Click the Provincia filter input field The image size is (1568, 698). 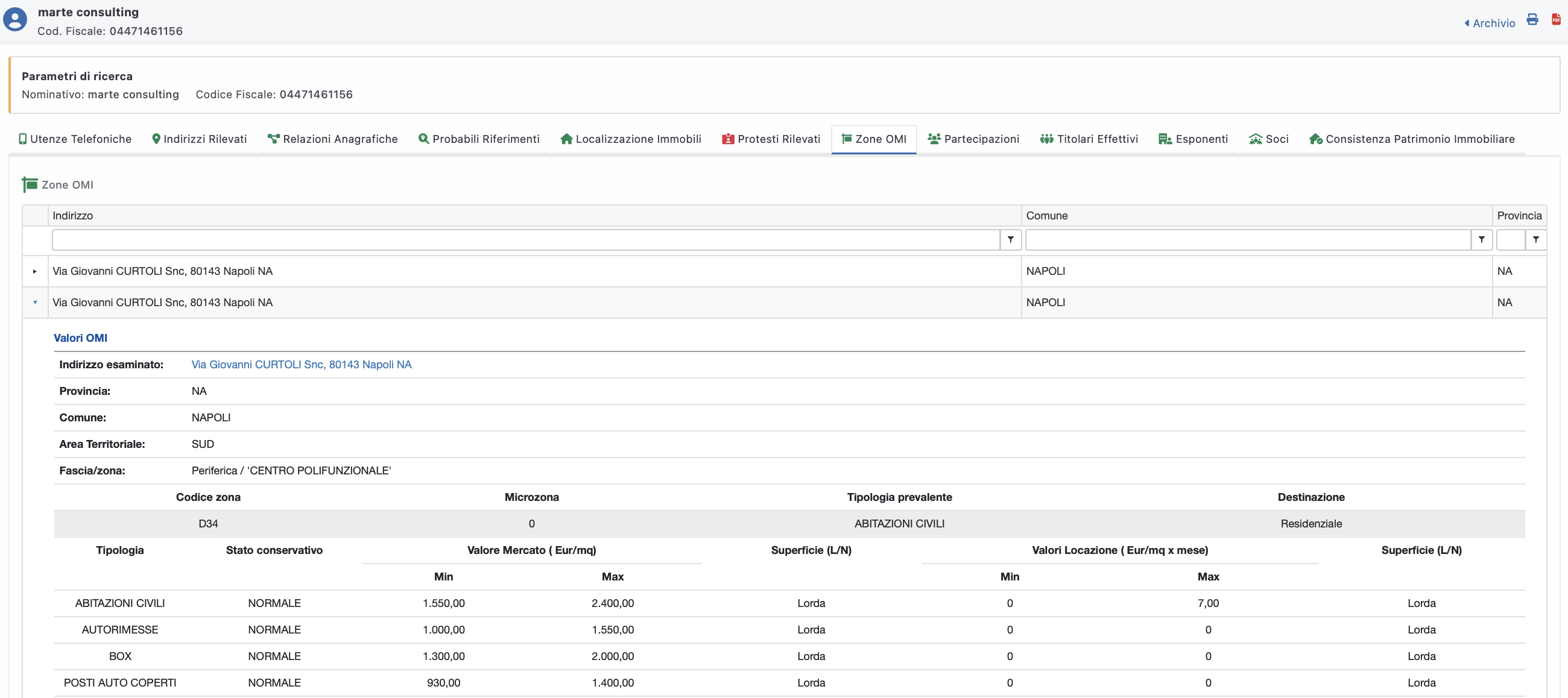(x=1510, y=240)
